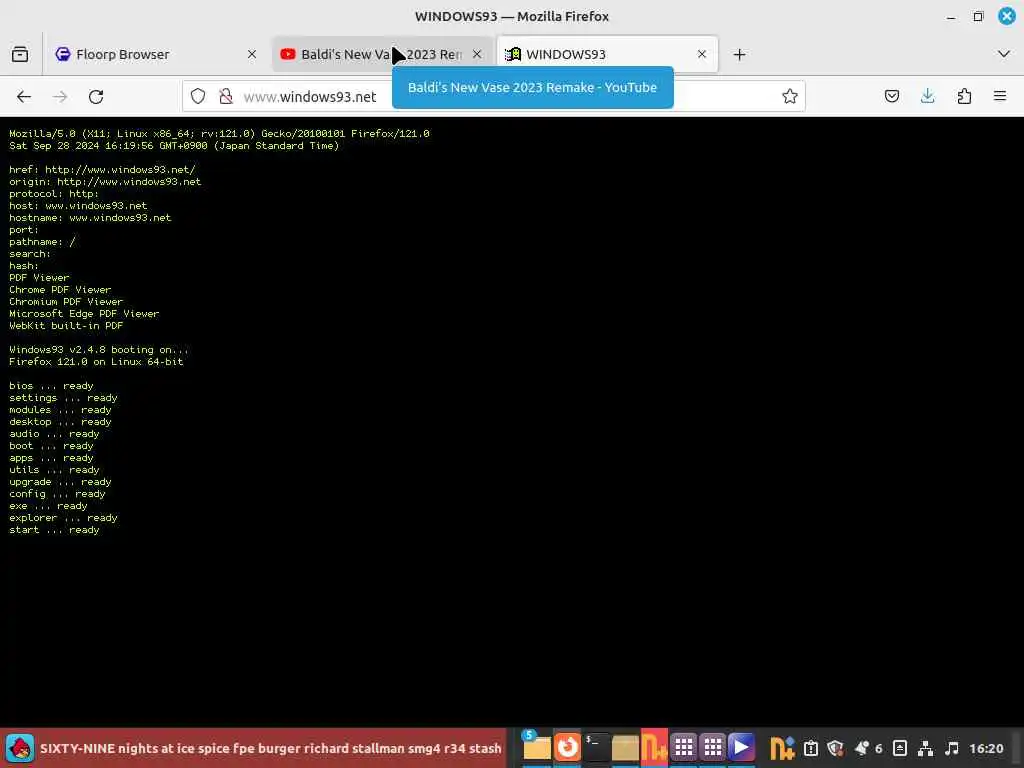Viewport: 1024px width, 768px height.
Task: Open the terminal taskbar icon
Action: [x=596, y=747]
